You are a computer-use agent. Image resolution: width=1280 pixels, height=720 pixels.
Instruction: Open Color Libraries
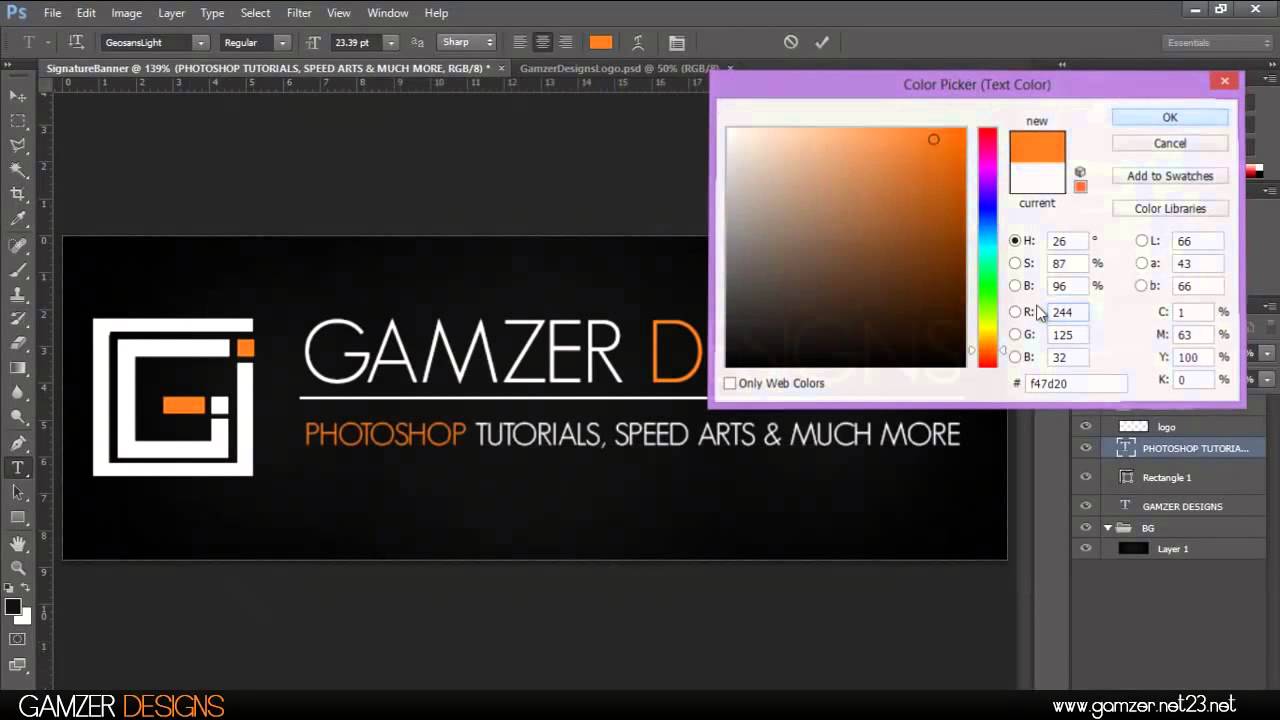[1170, 209]
